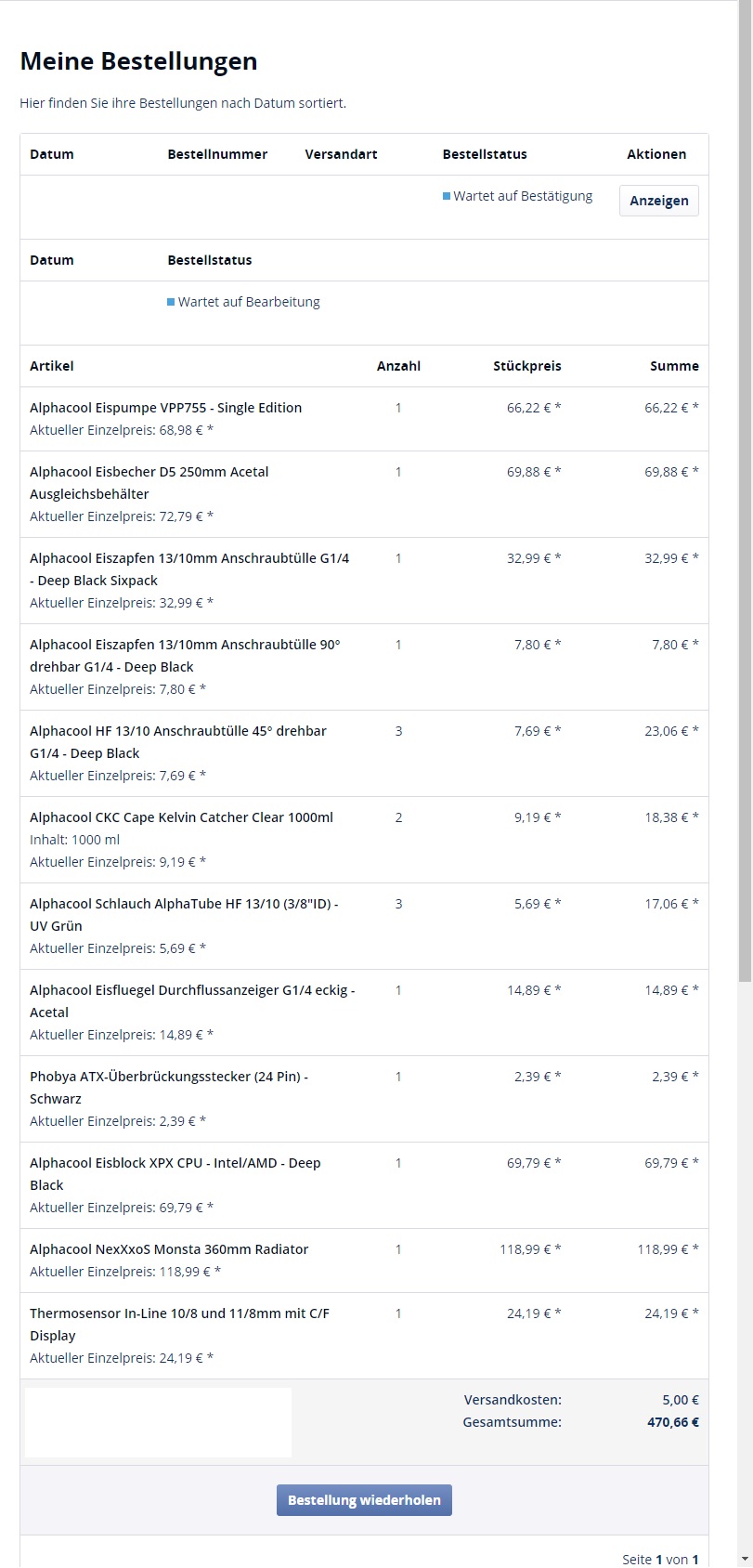Open NexXxoS Monsta 360mm Radiator link
The width and height of the screenshot is (753, 1568).
coord(168,1249)
